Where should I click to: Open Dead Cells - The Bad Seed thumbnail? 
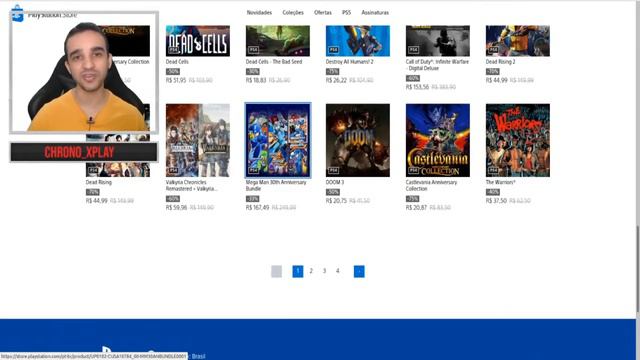(x=278, y=41)
